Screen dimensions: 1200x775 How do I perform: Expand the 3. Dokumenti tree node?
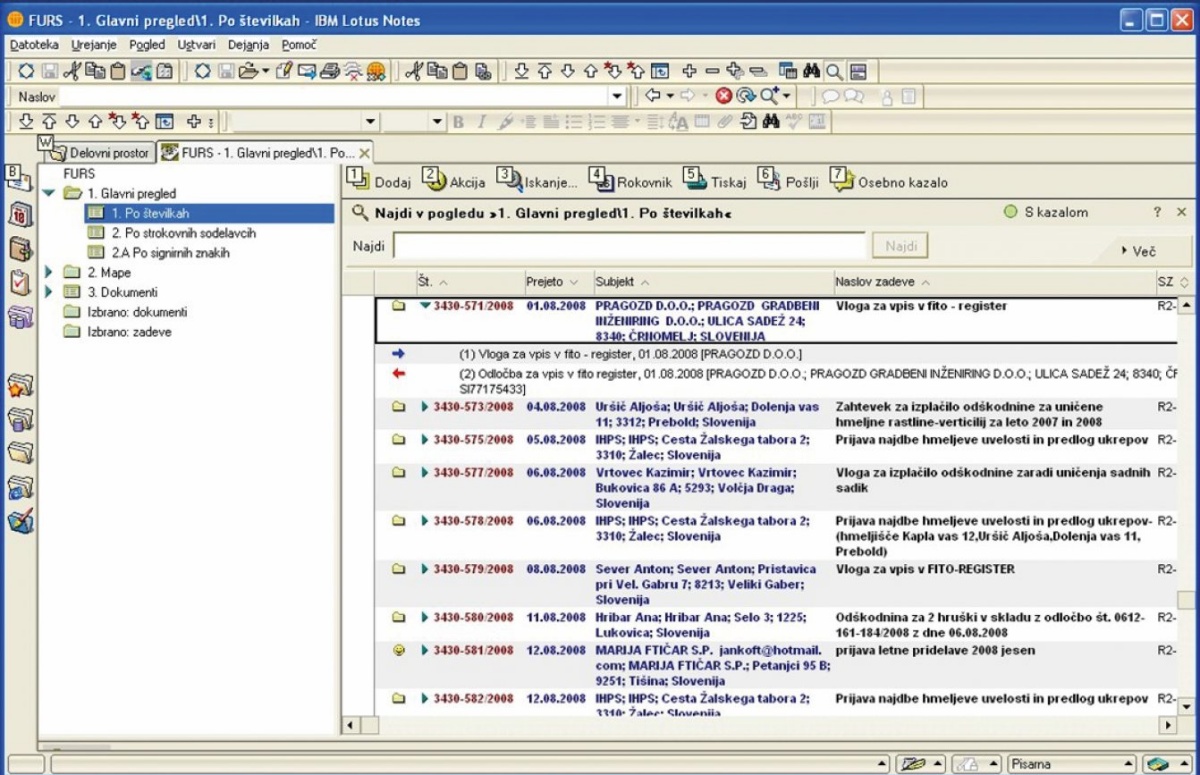pos(48,292)
